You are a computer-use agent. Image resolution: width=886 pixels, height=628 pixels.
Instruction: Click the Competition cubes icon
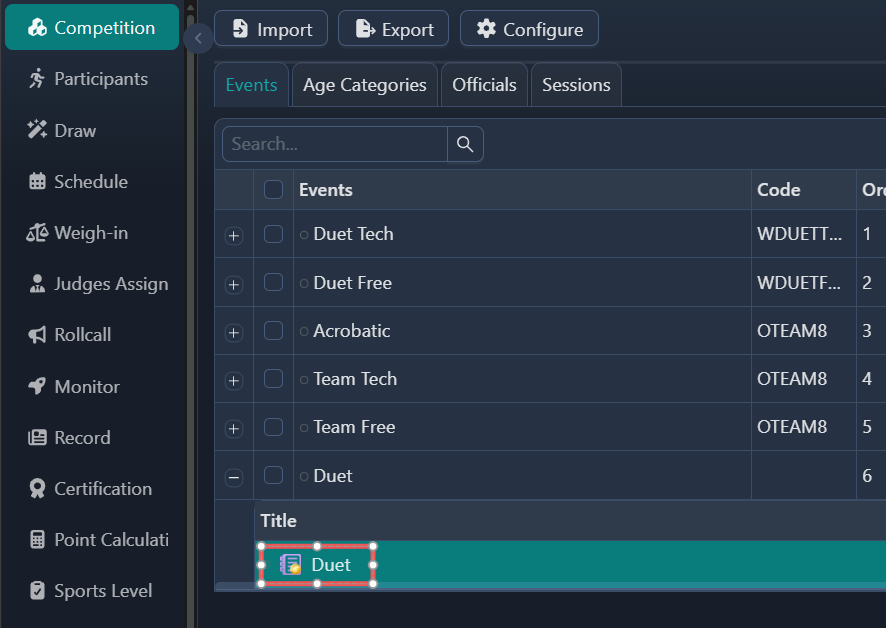(37, 27)
